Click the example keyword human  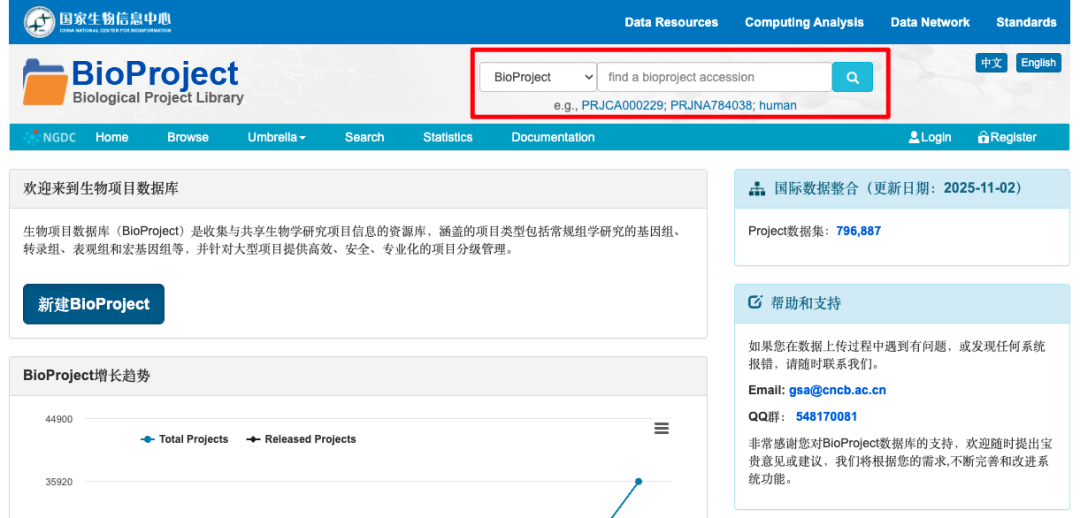pyautogui.click(x=778, y=105)
